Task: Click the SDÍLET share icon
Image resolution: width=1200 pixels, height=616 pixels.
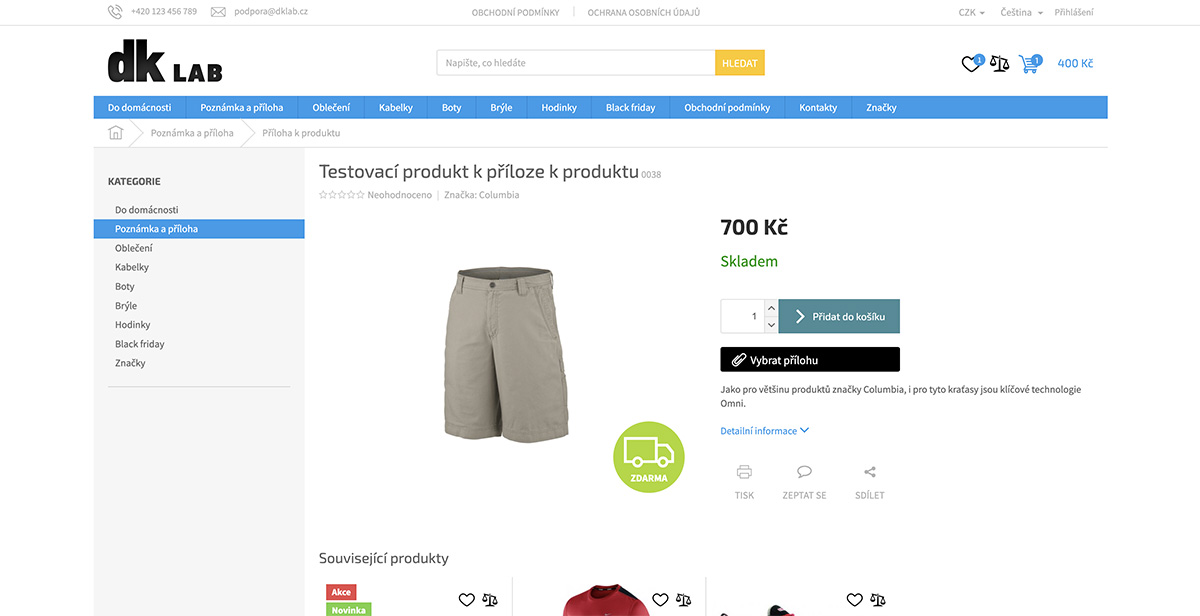Action: [x=869, y=472]
